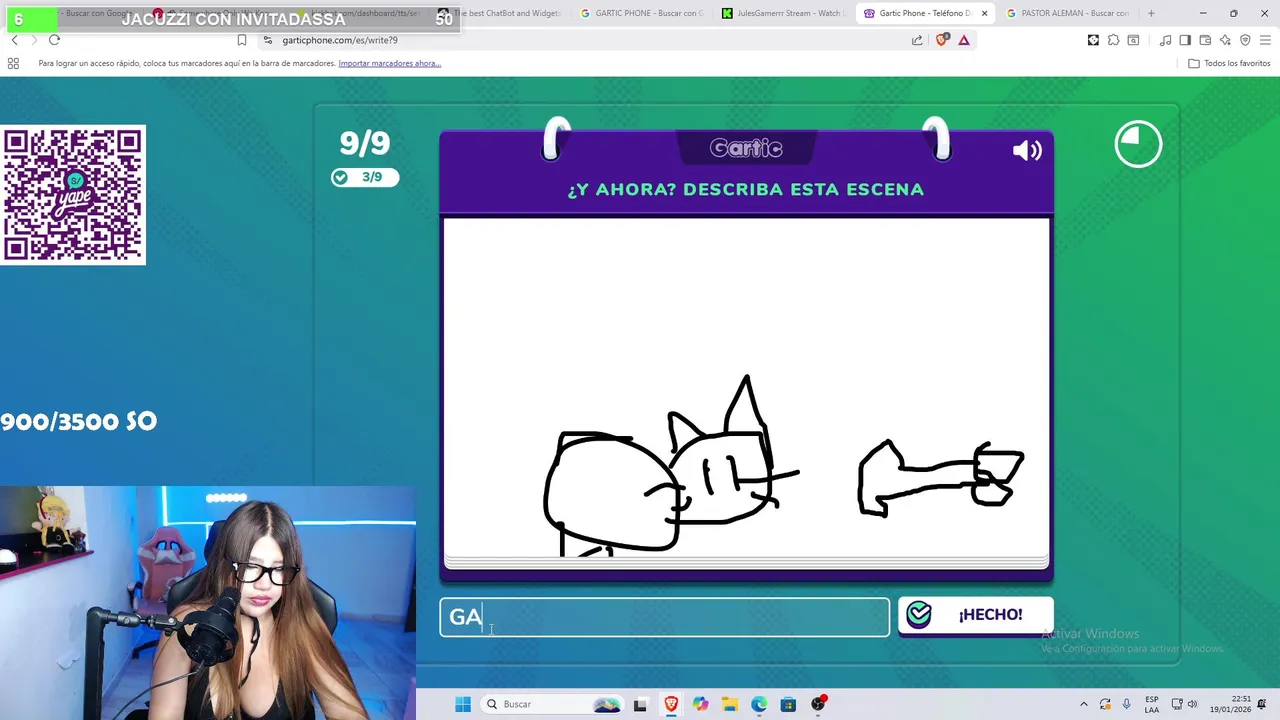The image size is (1280, 720).
Task: Open the ESP LAA language switcher
Action: [x=1152, y=704]
